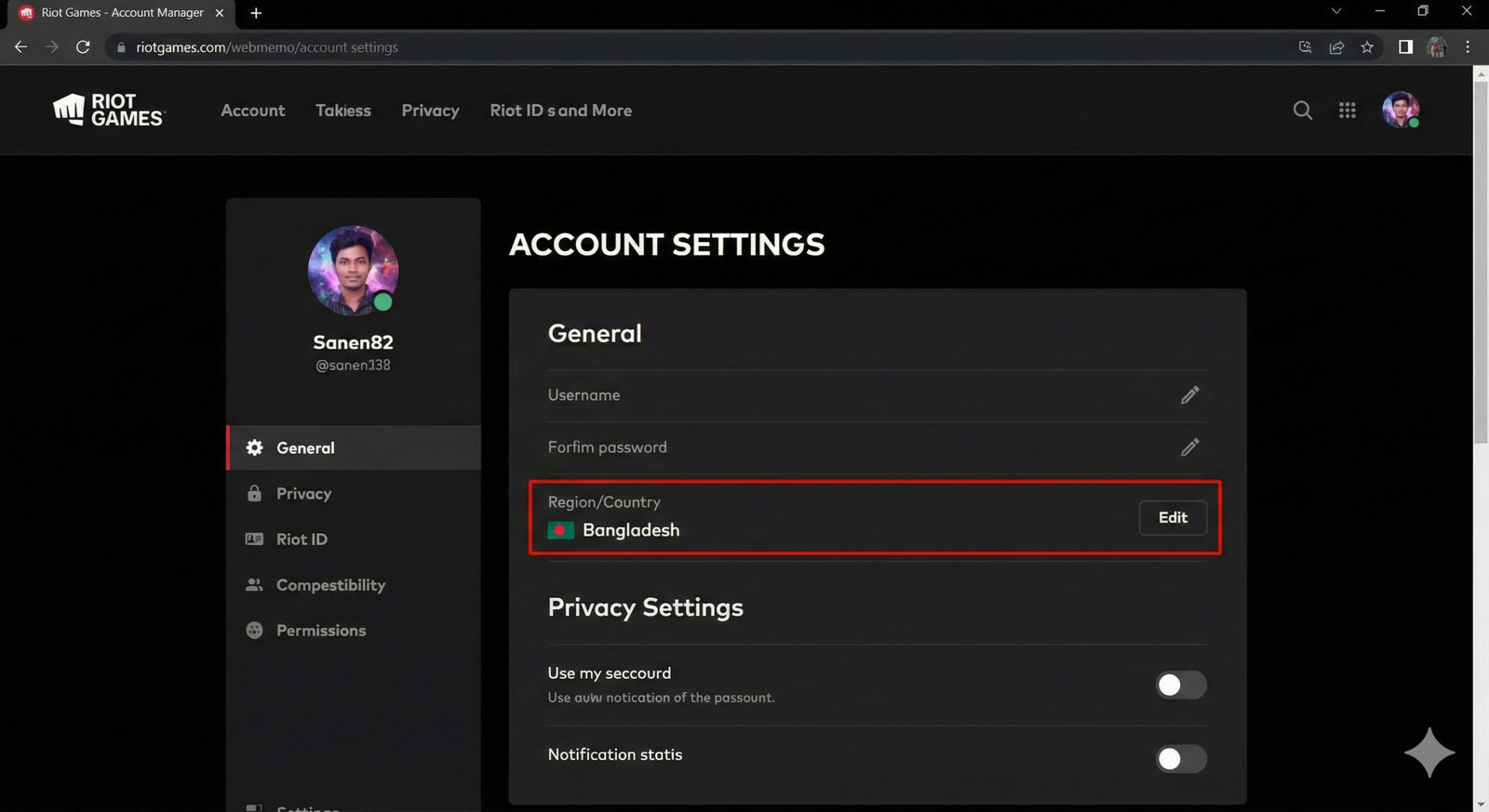
Task: Open the Account top navigation link
Action: pyautogui.click(x=252, y=111)
